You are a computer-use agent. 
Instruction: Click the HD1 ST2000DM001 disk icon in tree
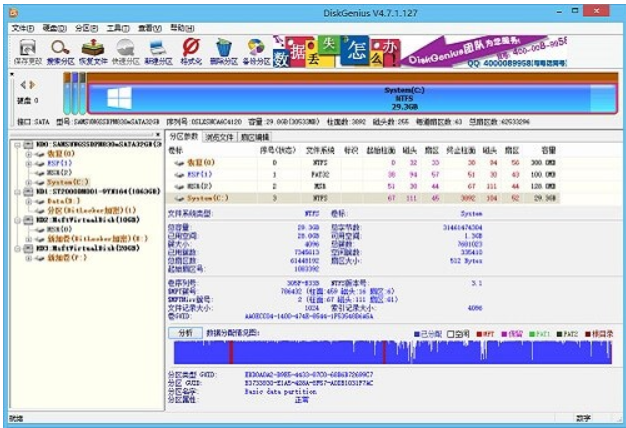[28, 192]
